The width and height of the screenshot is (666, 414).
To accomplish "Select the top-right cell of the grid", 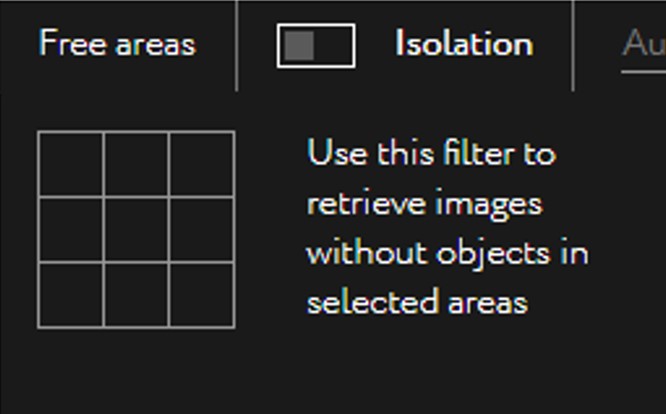I will pos(202,164).
